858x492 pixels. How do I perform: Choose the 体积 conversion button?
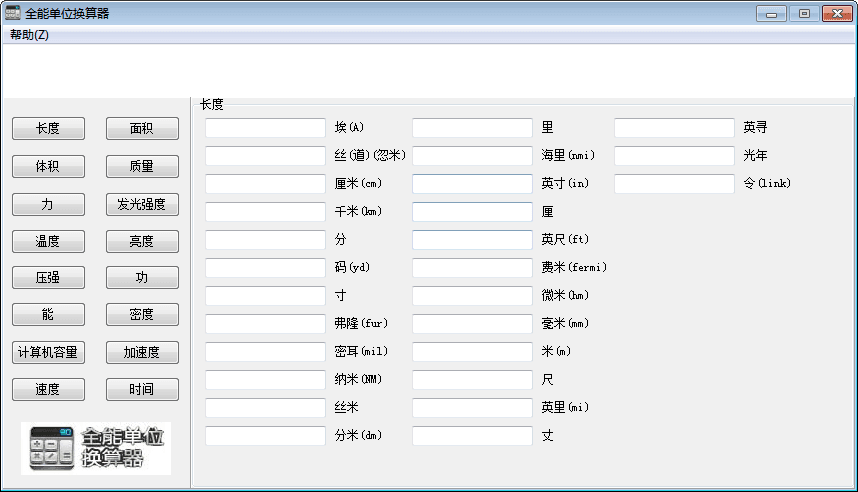click(48, 166)
